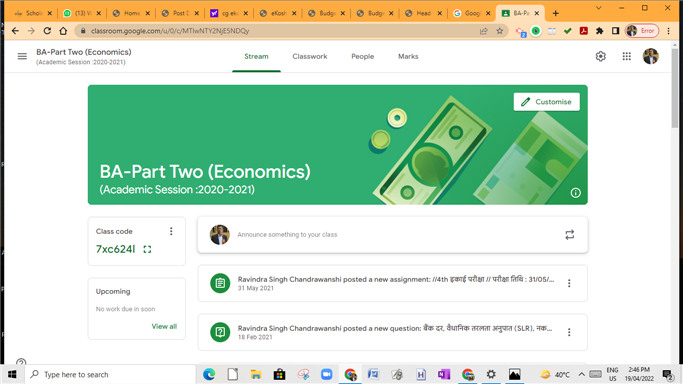Click the green checkmark extension icon
683x384 pixels.
(568, 31)
